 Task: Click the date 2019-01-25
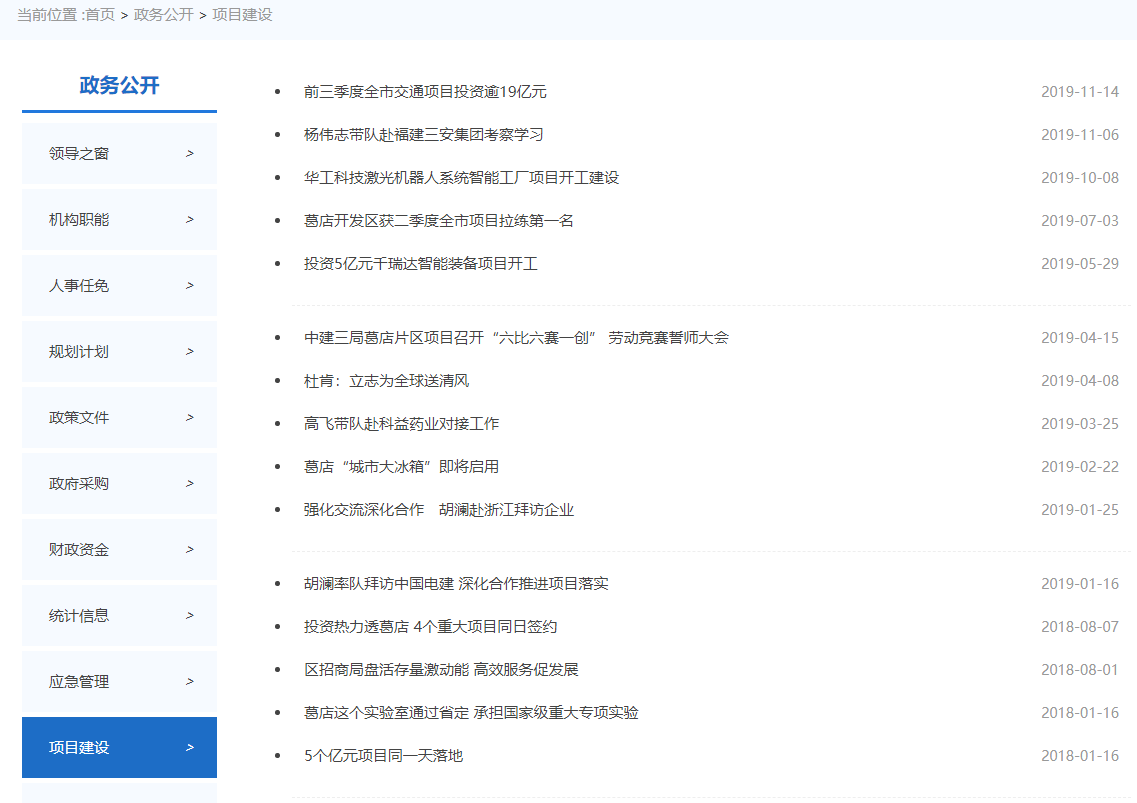(x=1080, y=510)
